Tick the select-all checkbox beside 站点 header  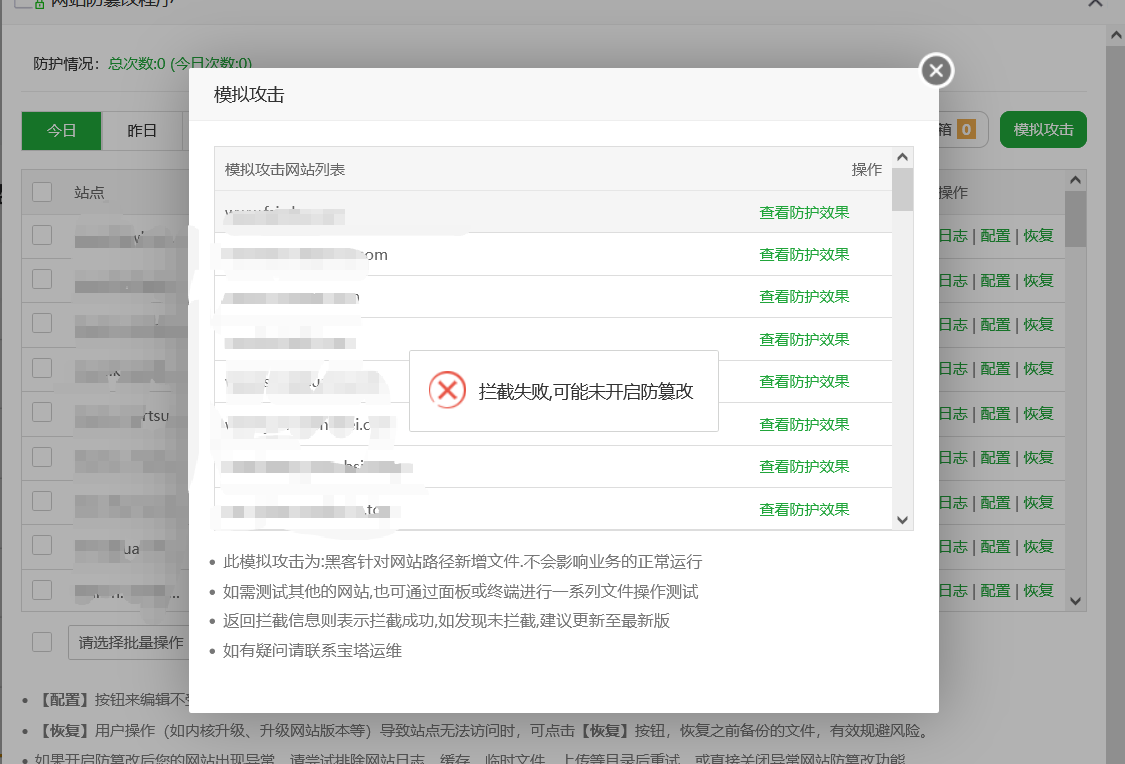point(42,192)
